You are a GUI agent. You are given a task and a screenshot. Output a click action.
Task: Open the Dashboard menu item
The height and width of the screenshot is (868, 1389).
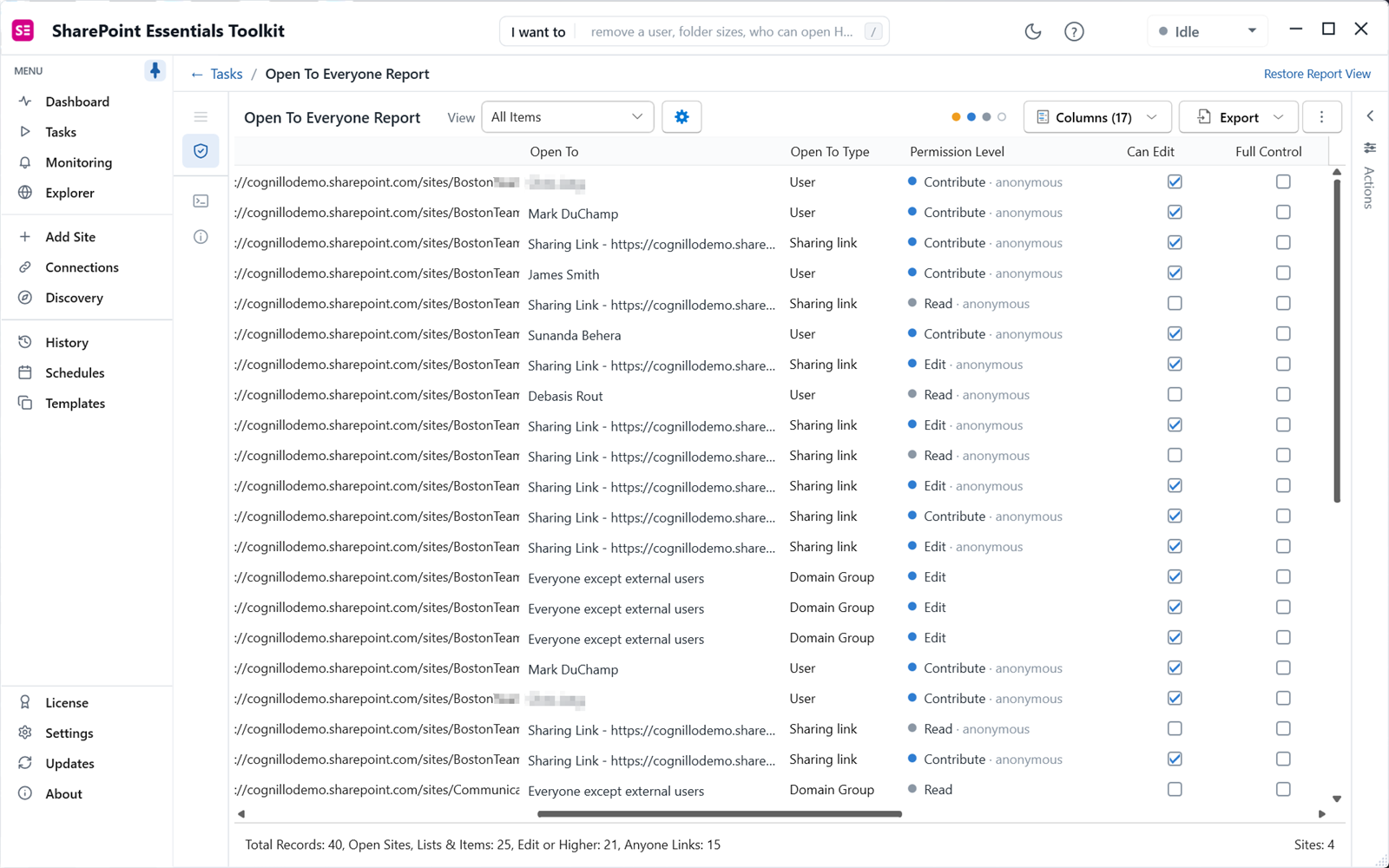pos(77,102)
